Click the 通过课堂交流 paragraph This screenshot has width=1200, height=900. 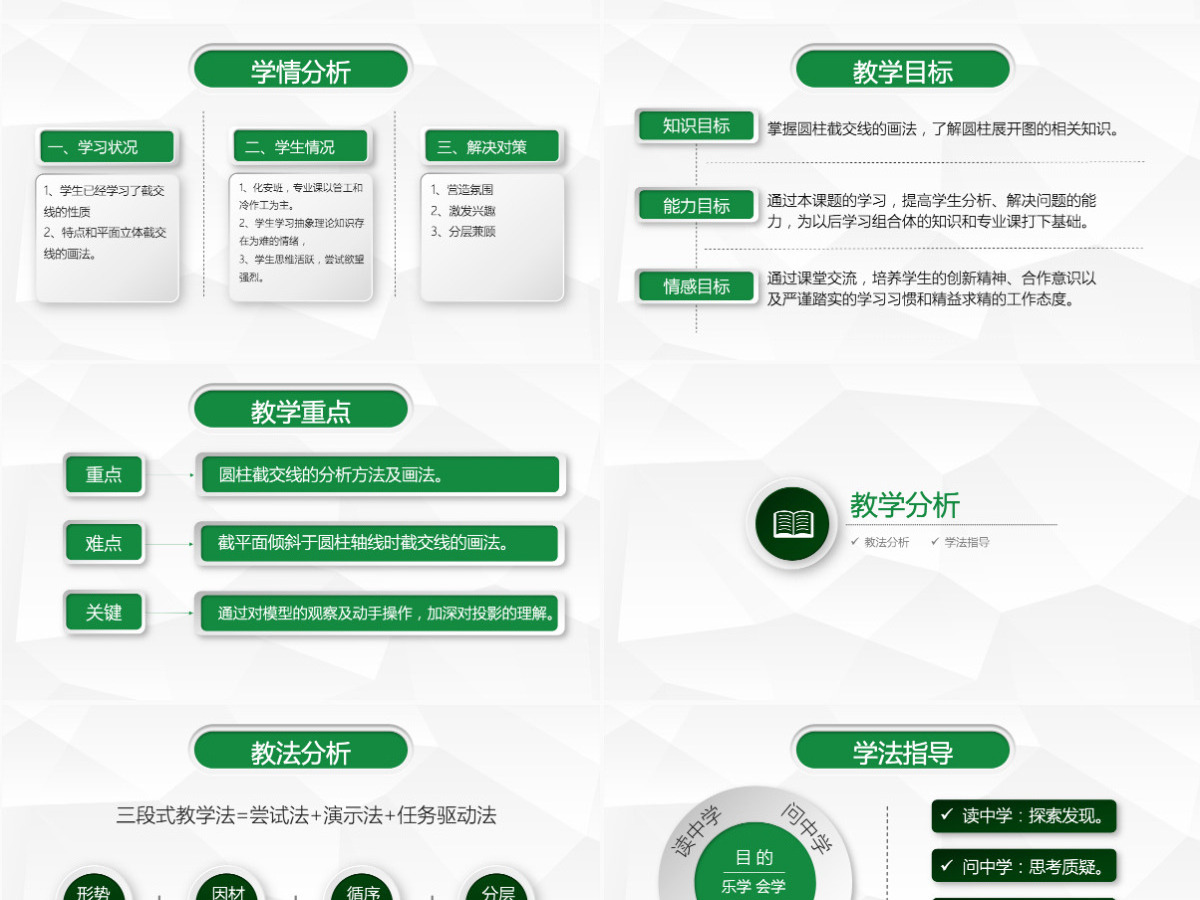931,288
